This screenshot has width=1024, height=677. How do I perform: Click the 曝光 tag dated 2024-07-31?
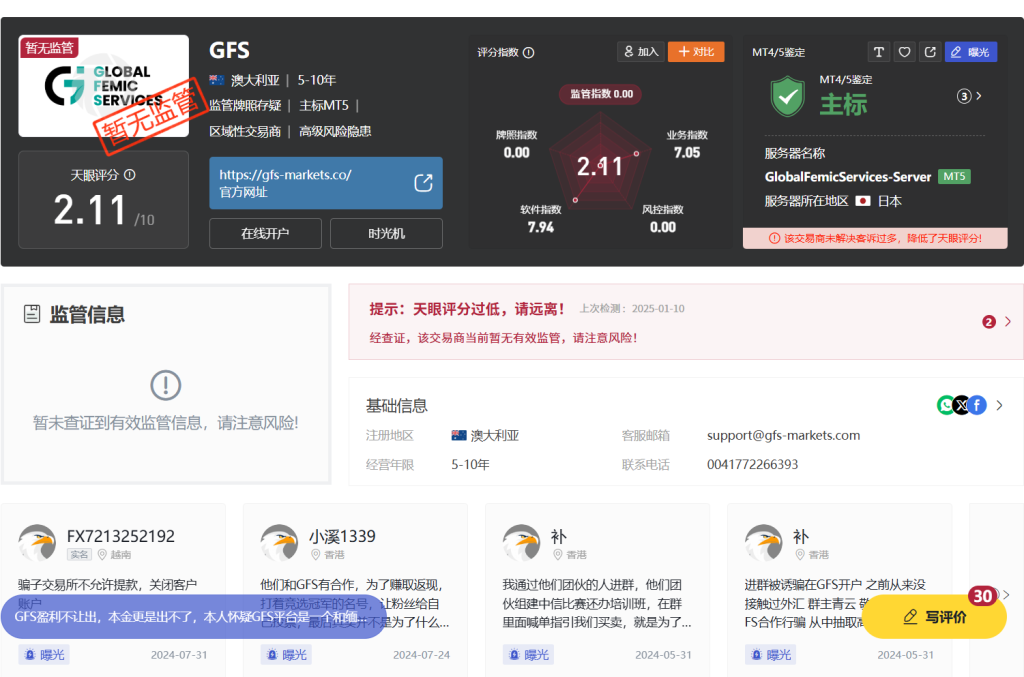(44, 655)
